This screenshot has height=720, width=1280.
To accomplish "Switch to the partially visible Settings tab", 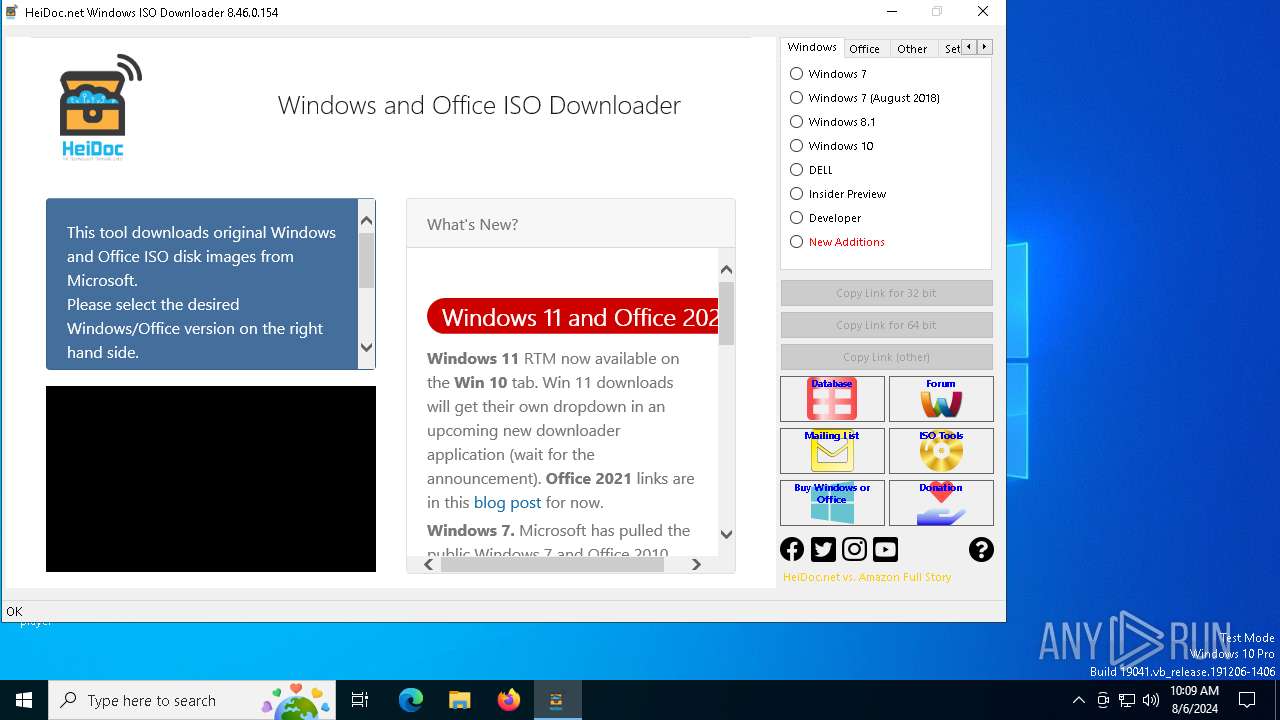I will 950,49.
